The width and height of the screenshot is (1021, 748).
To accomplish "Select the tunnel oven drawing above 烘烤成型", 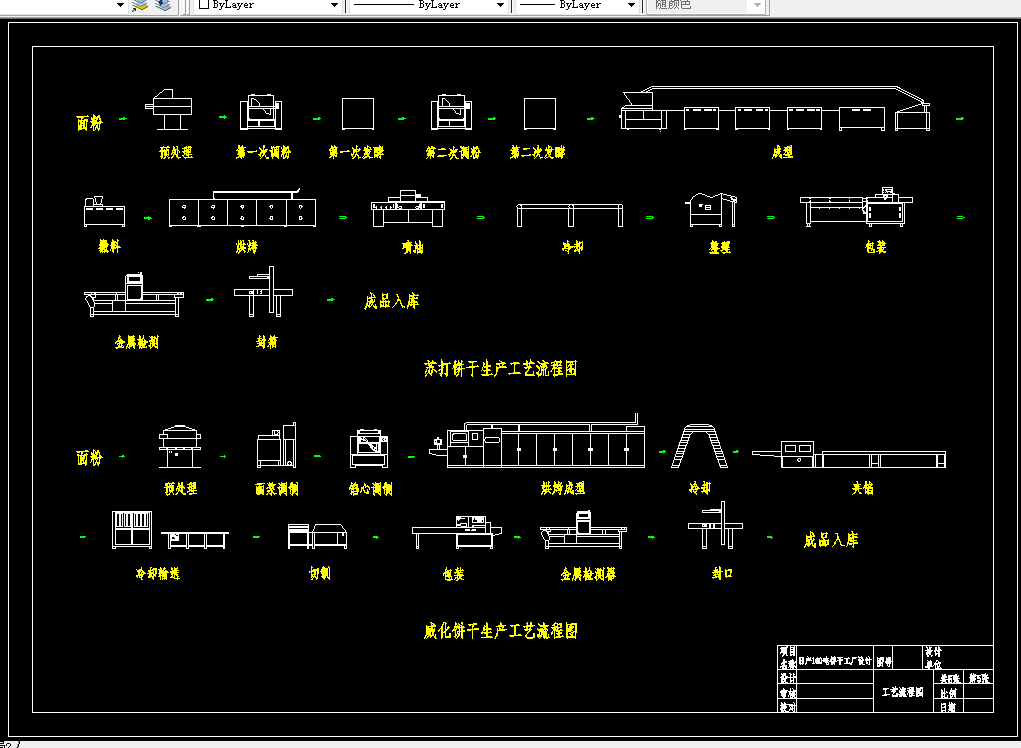I will (537, 441).
